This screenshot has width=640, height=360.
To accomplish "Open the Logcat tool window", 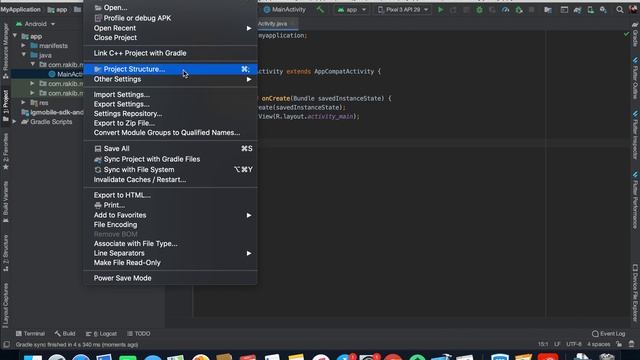I will click(101, 333).
